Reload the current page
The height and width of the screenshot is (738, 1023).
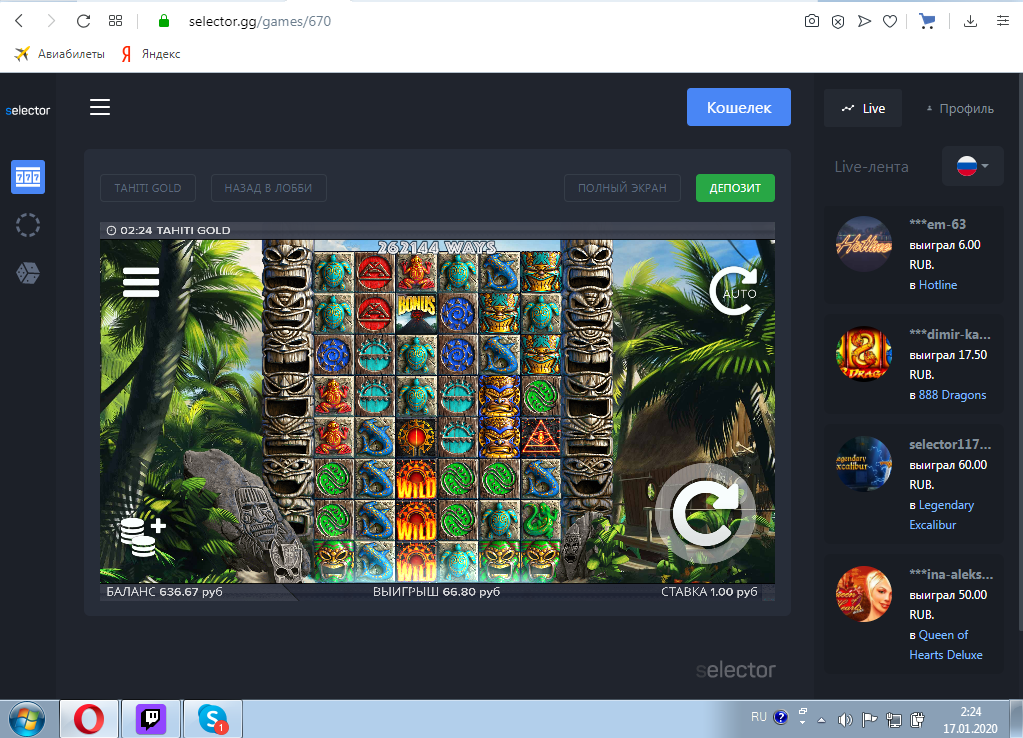83,21
